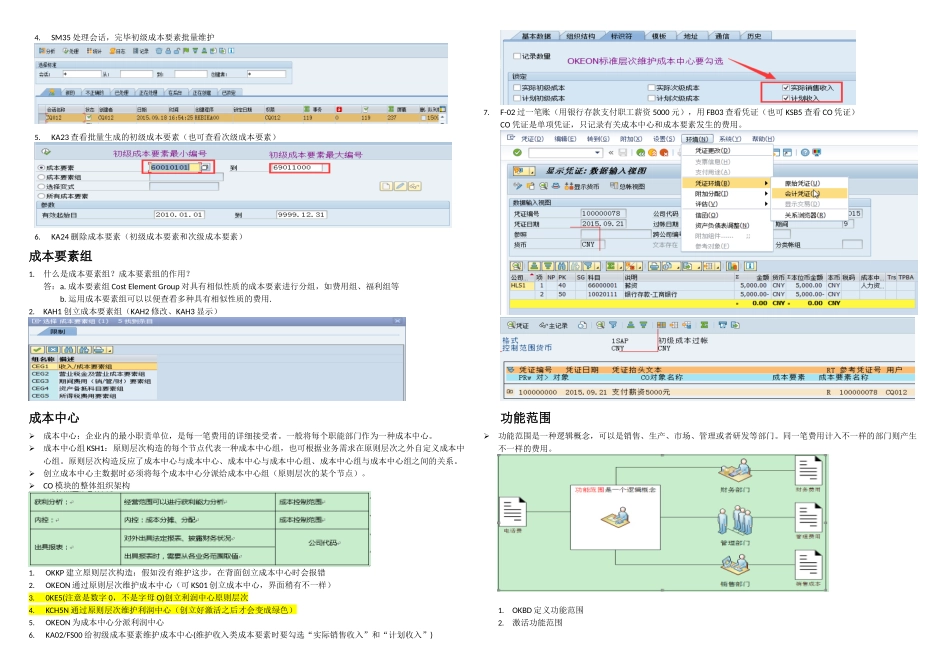Click the glasses display icon in KA23
Image resolution: width=950 pixels, height=672 pixels.
pyautogui.click(x=414, y=186)
